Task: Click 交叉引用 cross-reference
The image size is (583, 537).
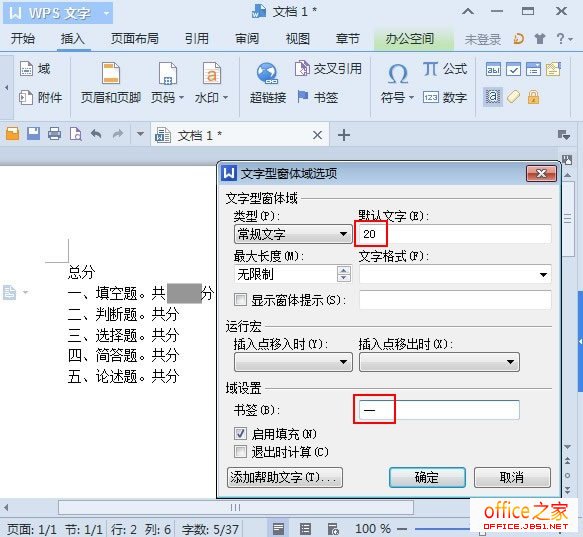Action: coord(328,69)
